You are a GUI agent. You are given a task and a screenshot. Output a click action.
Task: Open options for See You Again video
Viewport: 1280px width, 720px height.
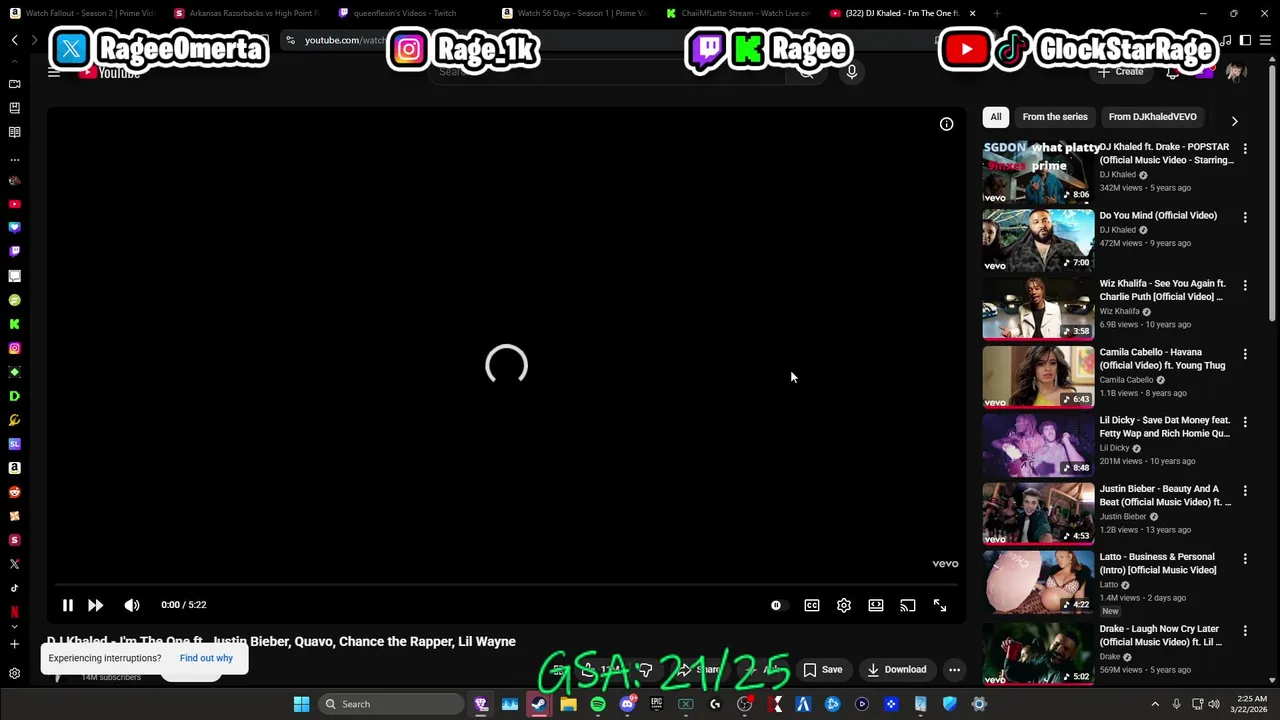(1245, 285)
